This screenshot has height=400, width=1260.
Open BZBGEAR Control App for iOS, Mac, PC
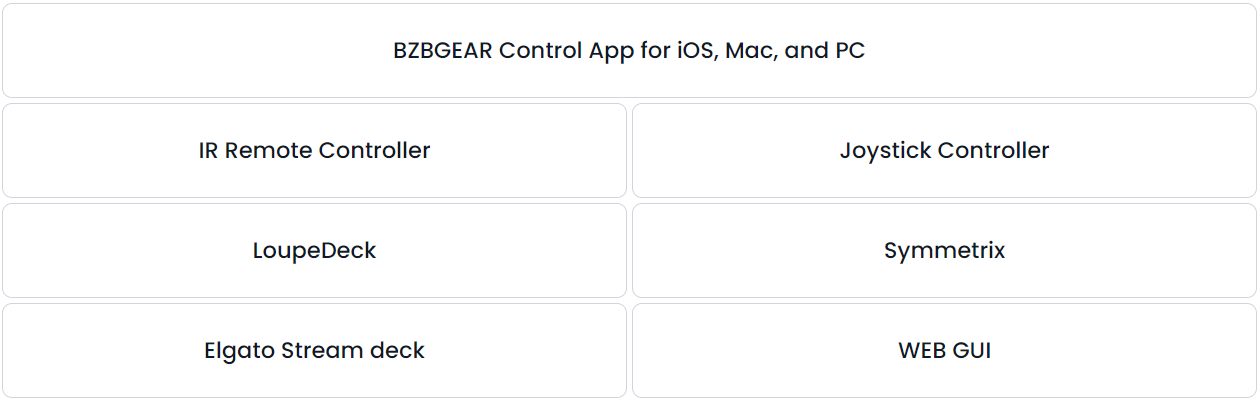tap(629, 50)
